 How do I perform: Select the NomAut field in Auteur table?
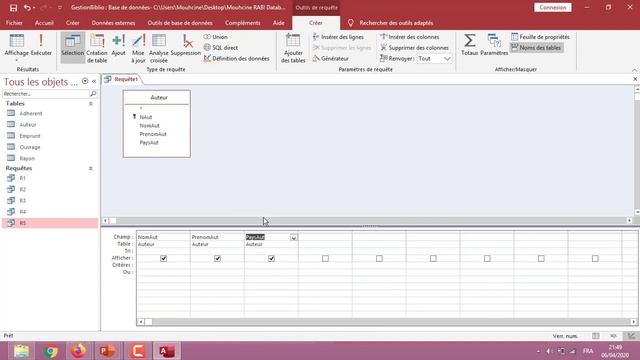point(149,126)
